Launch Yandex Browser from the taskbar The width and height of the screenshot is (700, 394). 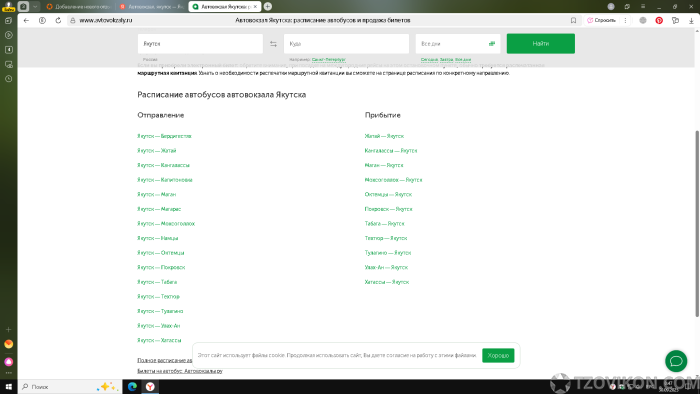coord(150,386)
